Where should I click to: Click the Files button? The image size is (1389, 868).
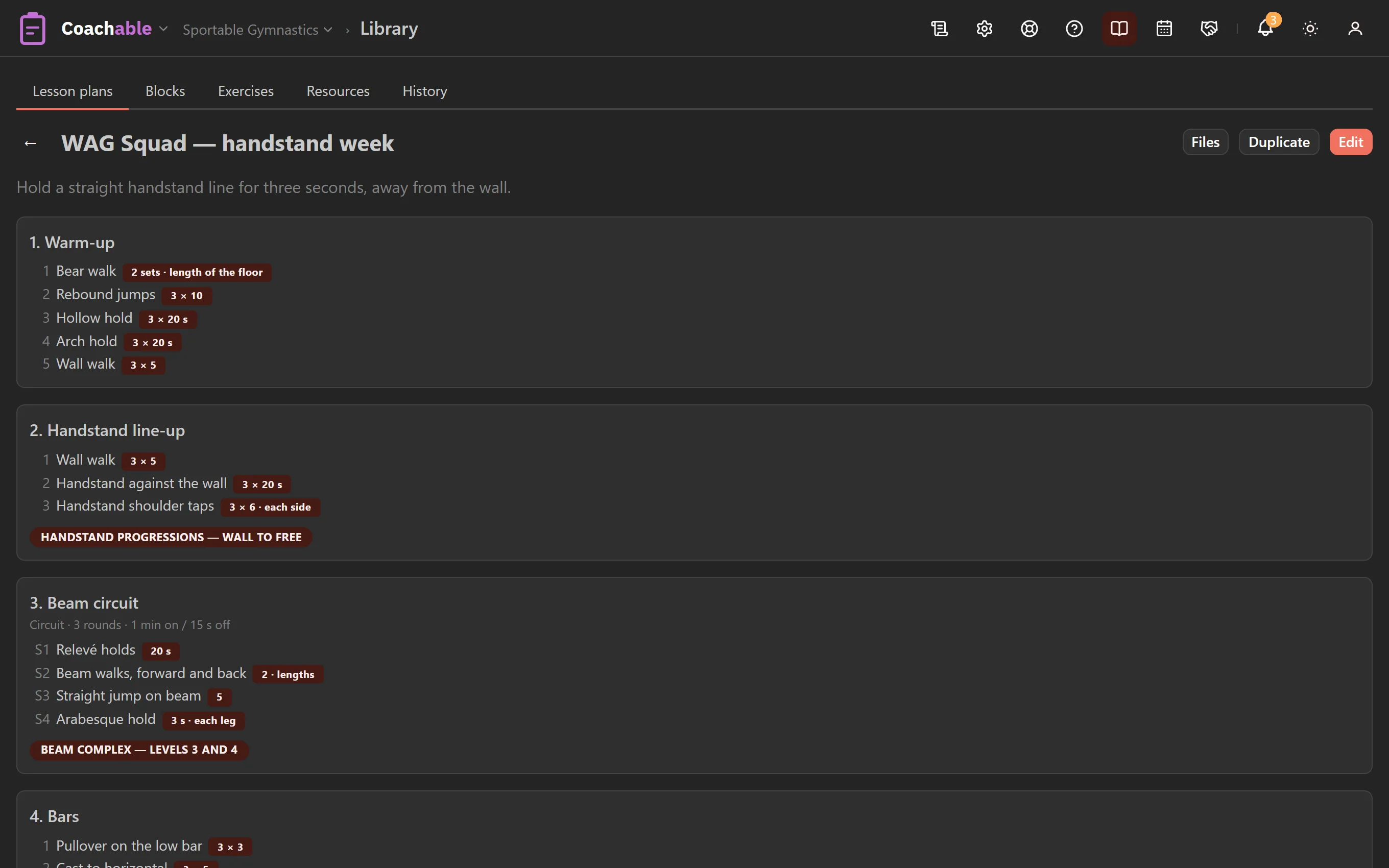tap(1205, 142)
